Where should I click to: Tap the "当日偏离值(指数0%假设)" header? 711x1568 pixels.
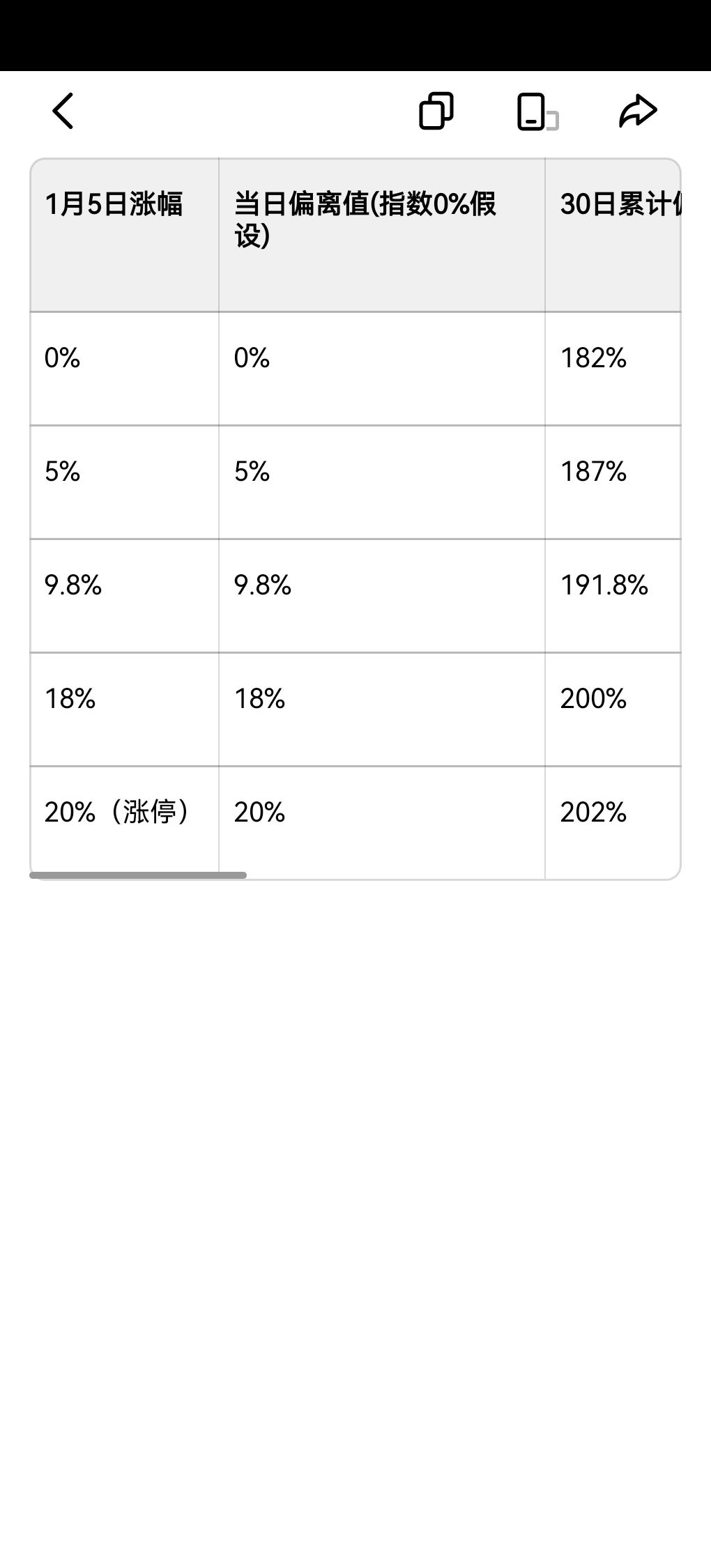click(365, 220)
